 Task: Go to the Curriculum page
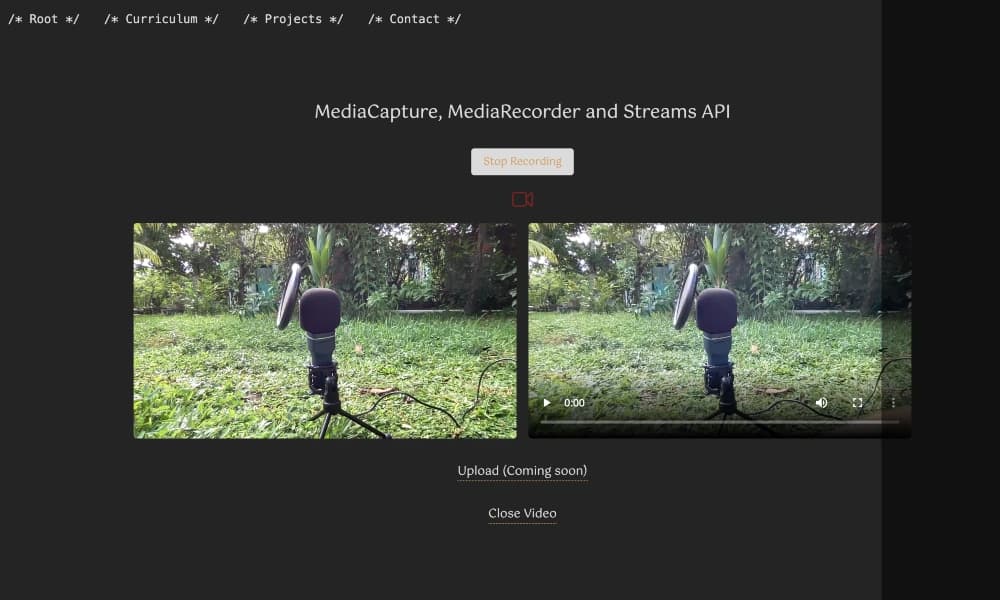tap(161, 19)
